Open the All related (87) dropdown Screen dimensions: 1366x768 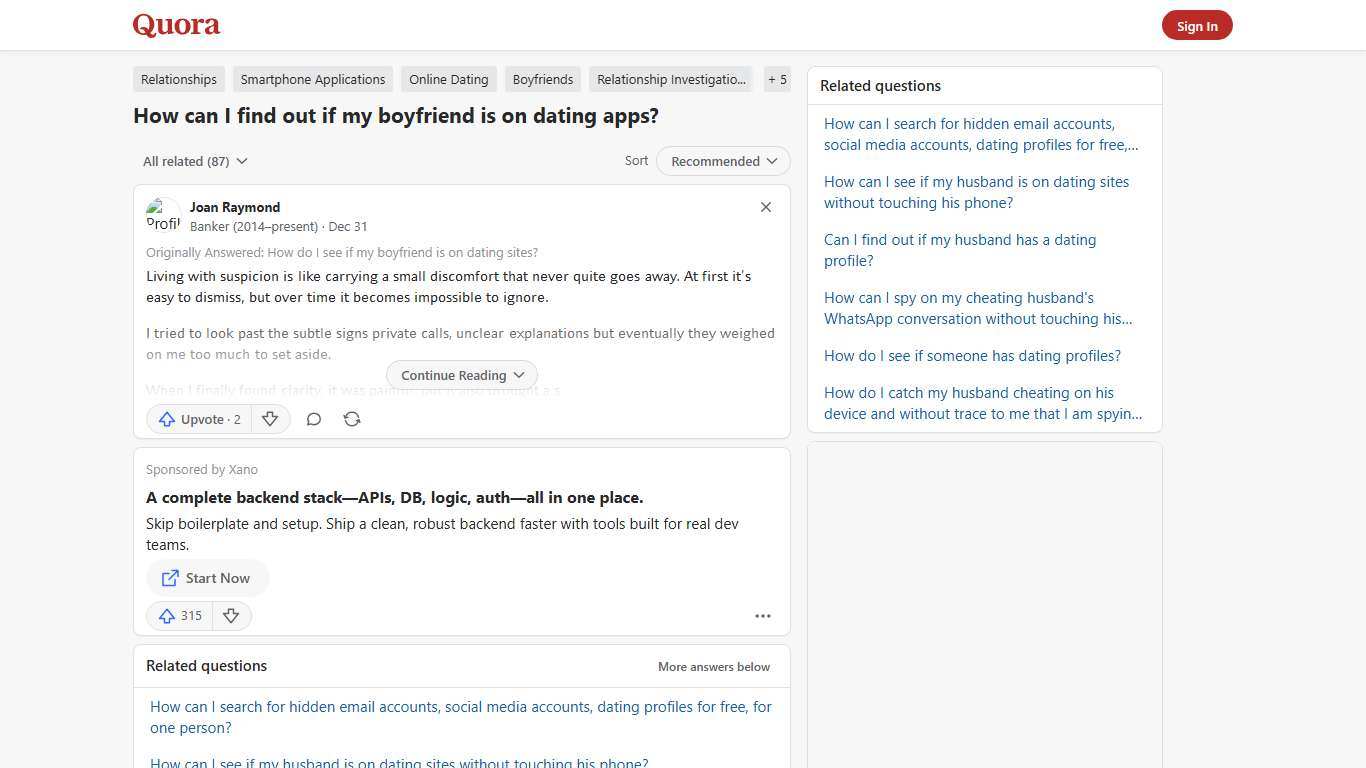point(195,161)
